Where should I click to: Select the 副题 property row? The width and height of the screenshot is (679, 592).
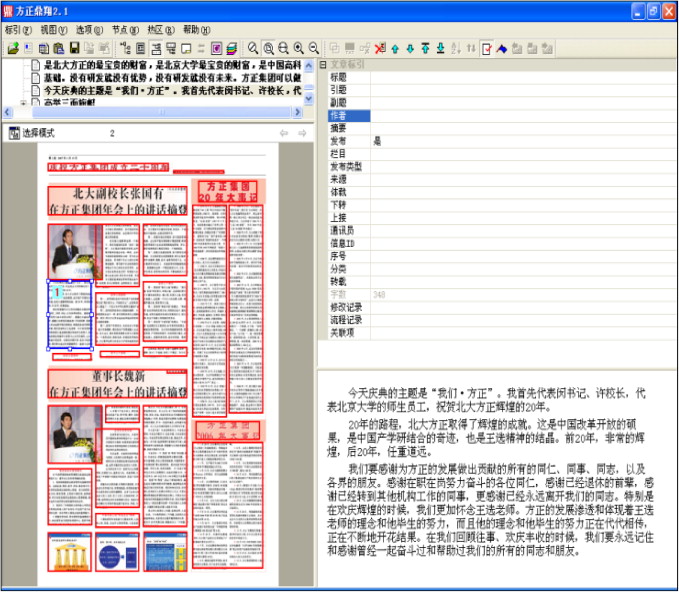point(501,103)
